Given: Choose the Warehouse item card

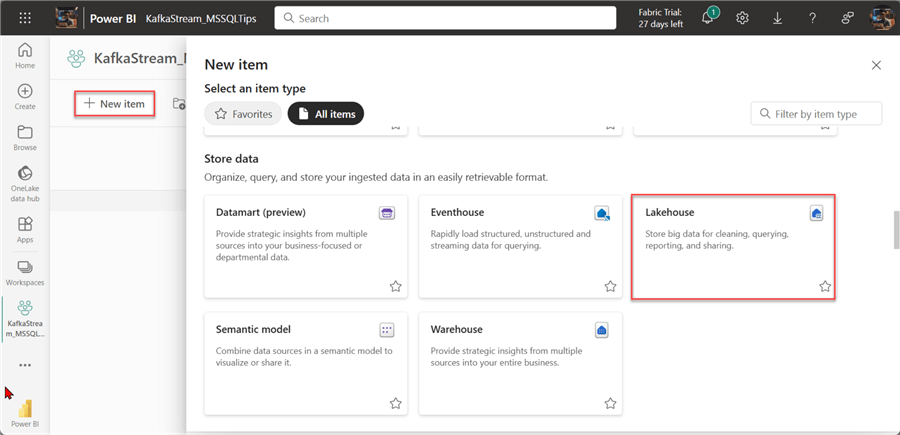Looking at the screenshot, I should click(520, 362).
